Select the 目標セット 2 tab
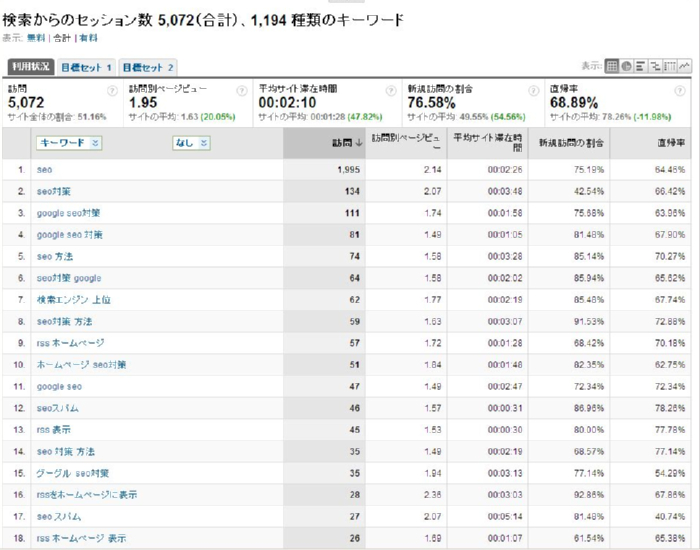The width and height of the screenshot is (700, 550). coord(148,67)
